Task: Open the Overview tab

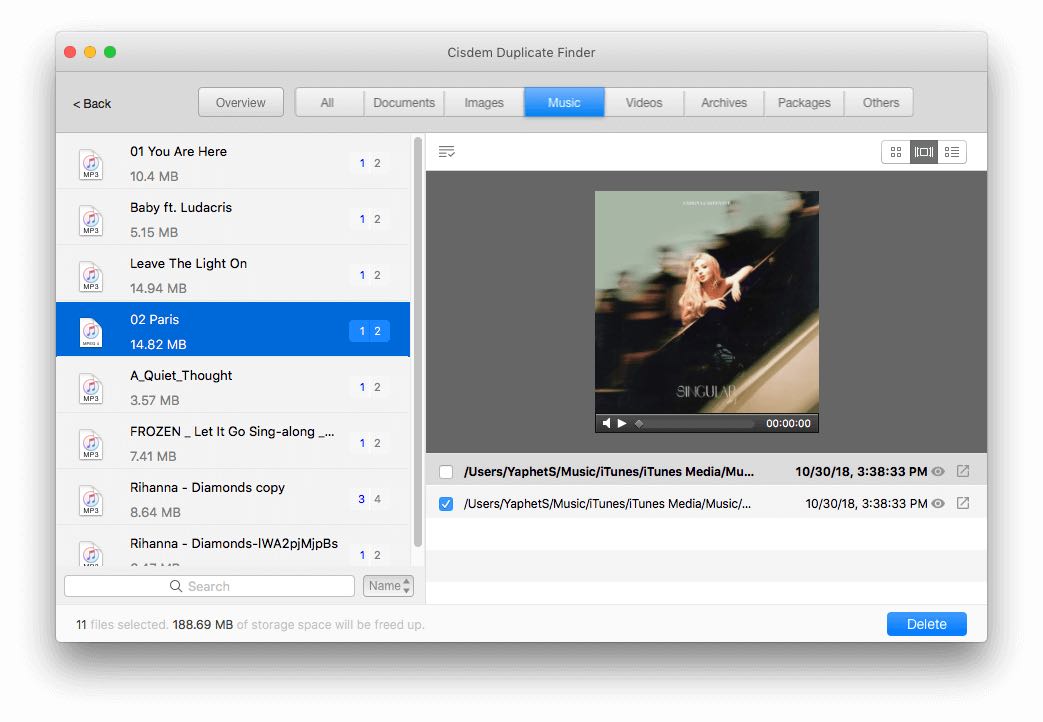Action: click(x=241, y=102)
